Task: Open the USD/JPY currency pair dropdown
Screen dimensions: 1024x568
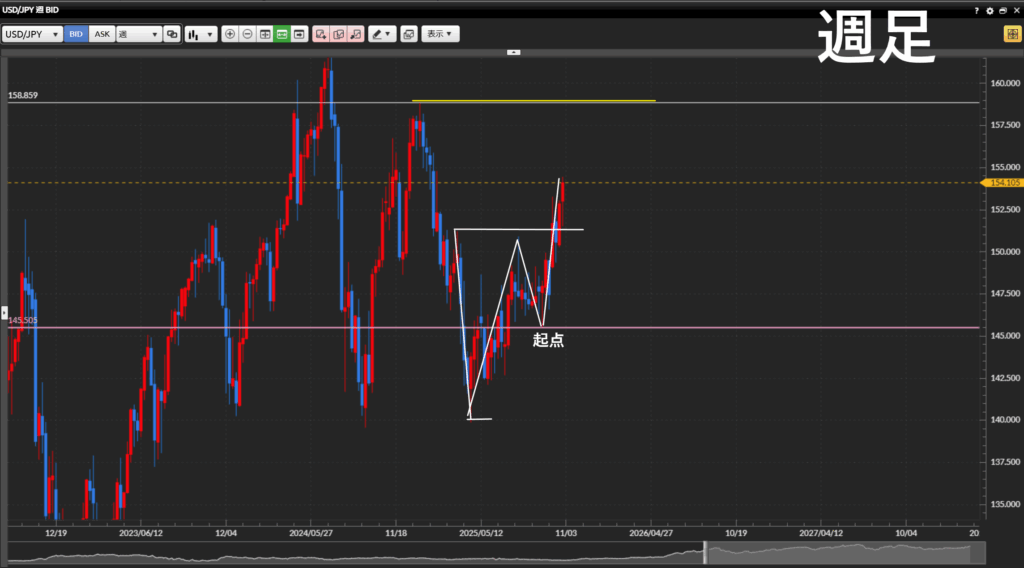Action: (x=32, y=34)
